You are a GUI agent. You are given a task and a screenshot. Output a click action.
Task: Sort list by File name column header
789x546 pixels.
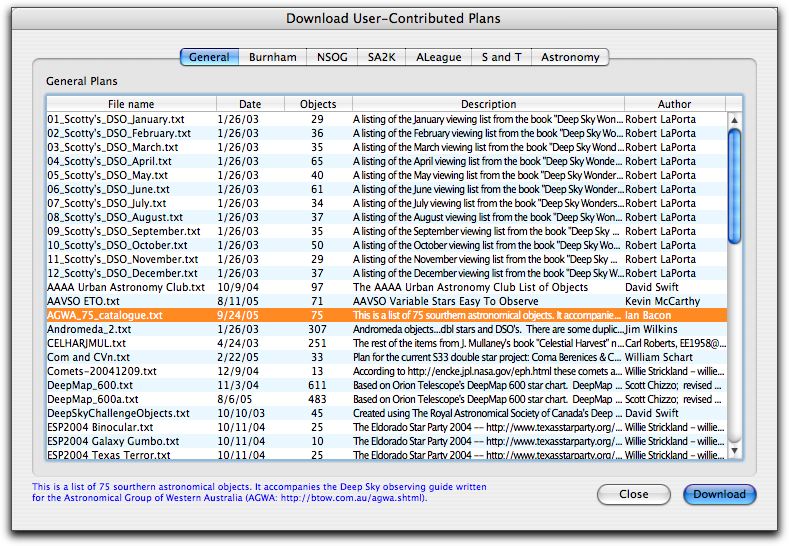coord(130,104)
